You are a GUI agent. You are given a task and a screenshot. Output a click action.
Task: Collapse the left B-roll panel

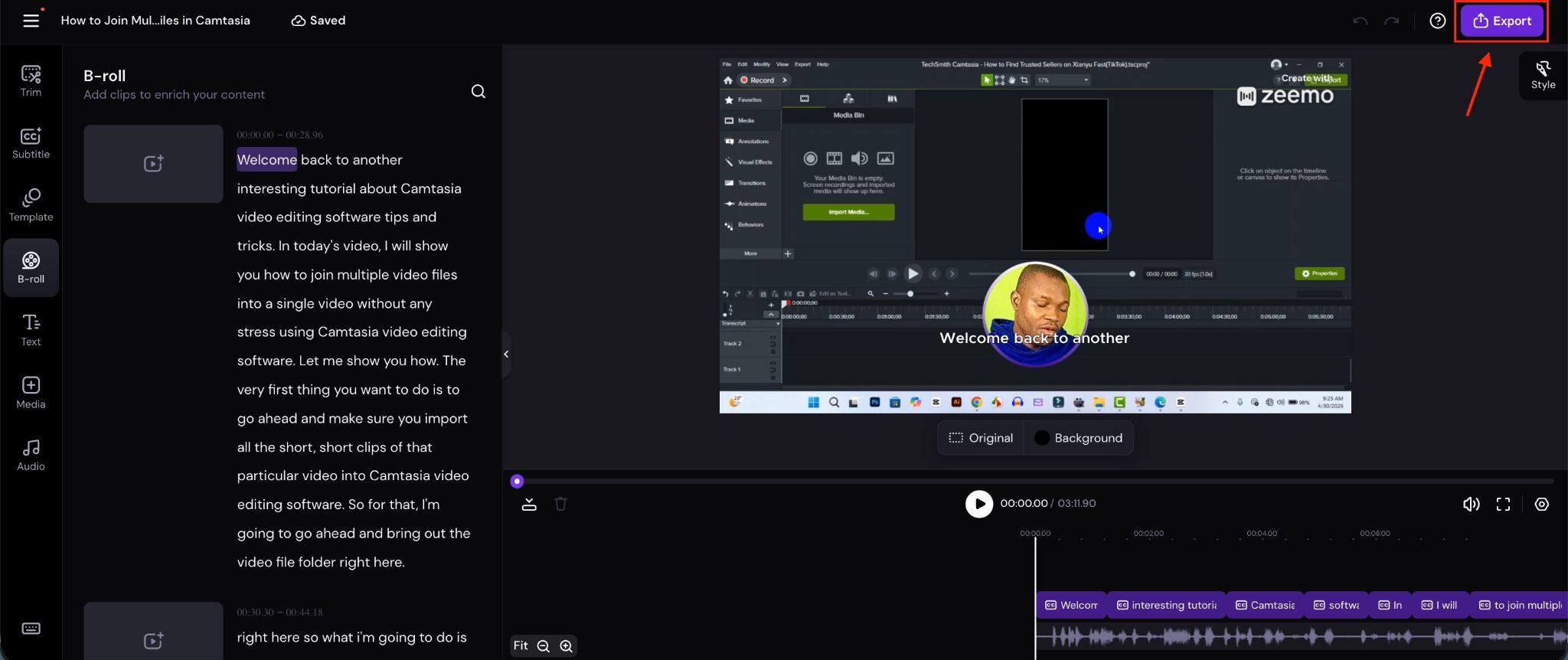(x=506, y=354)
